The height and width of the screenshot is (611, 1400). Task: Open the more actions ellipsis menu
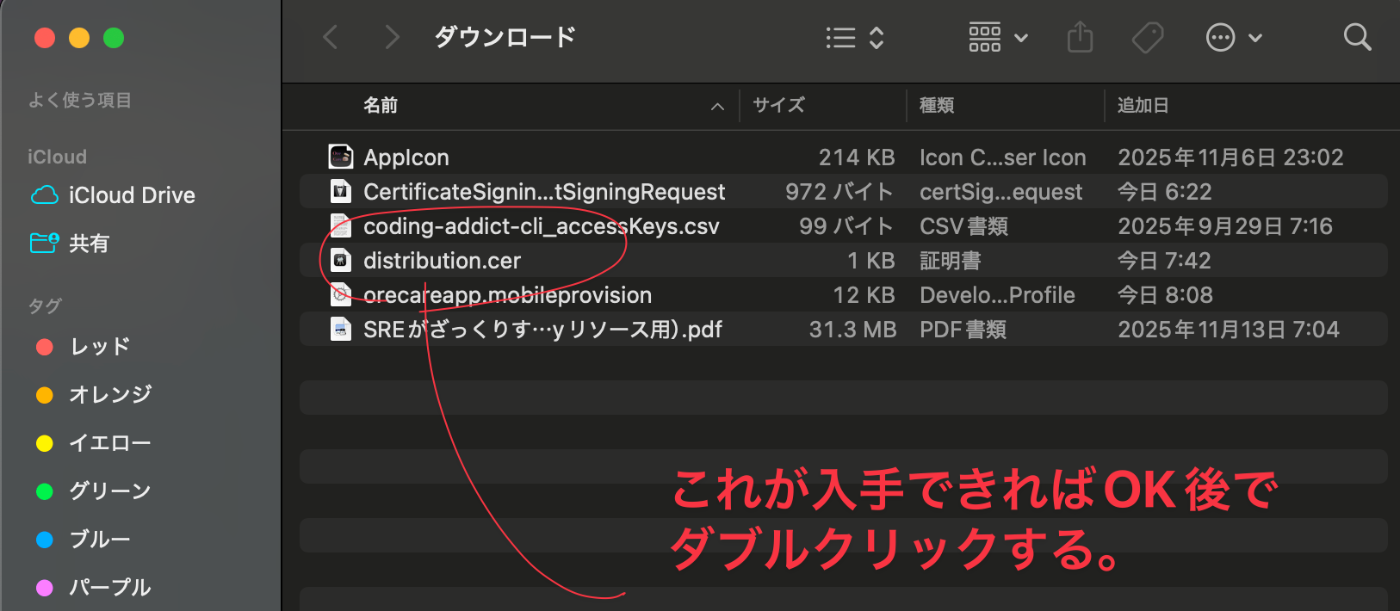1234,38
